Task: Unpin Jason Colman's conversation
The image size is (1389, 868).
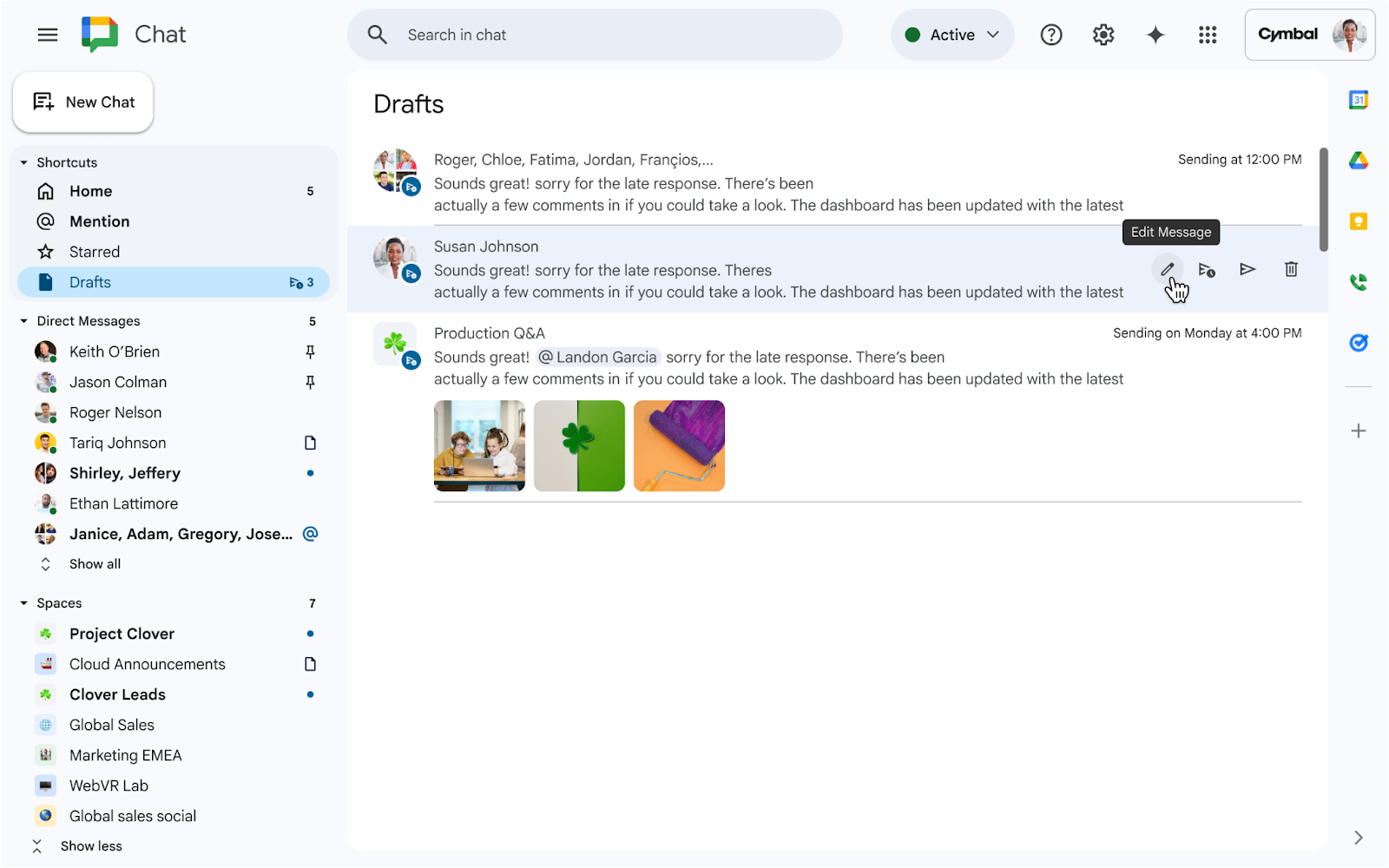Action: (x=310, y=382)
